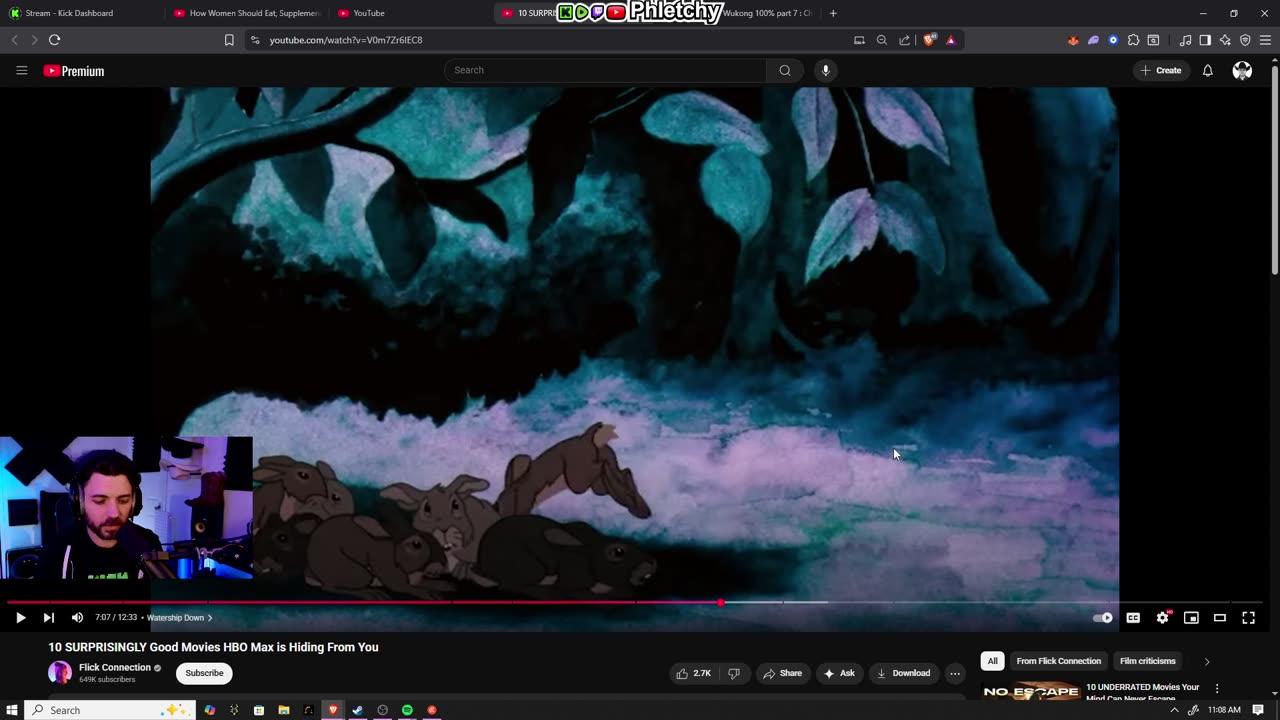
Task: Select the All filter chip
Action: 992,661
